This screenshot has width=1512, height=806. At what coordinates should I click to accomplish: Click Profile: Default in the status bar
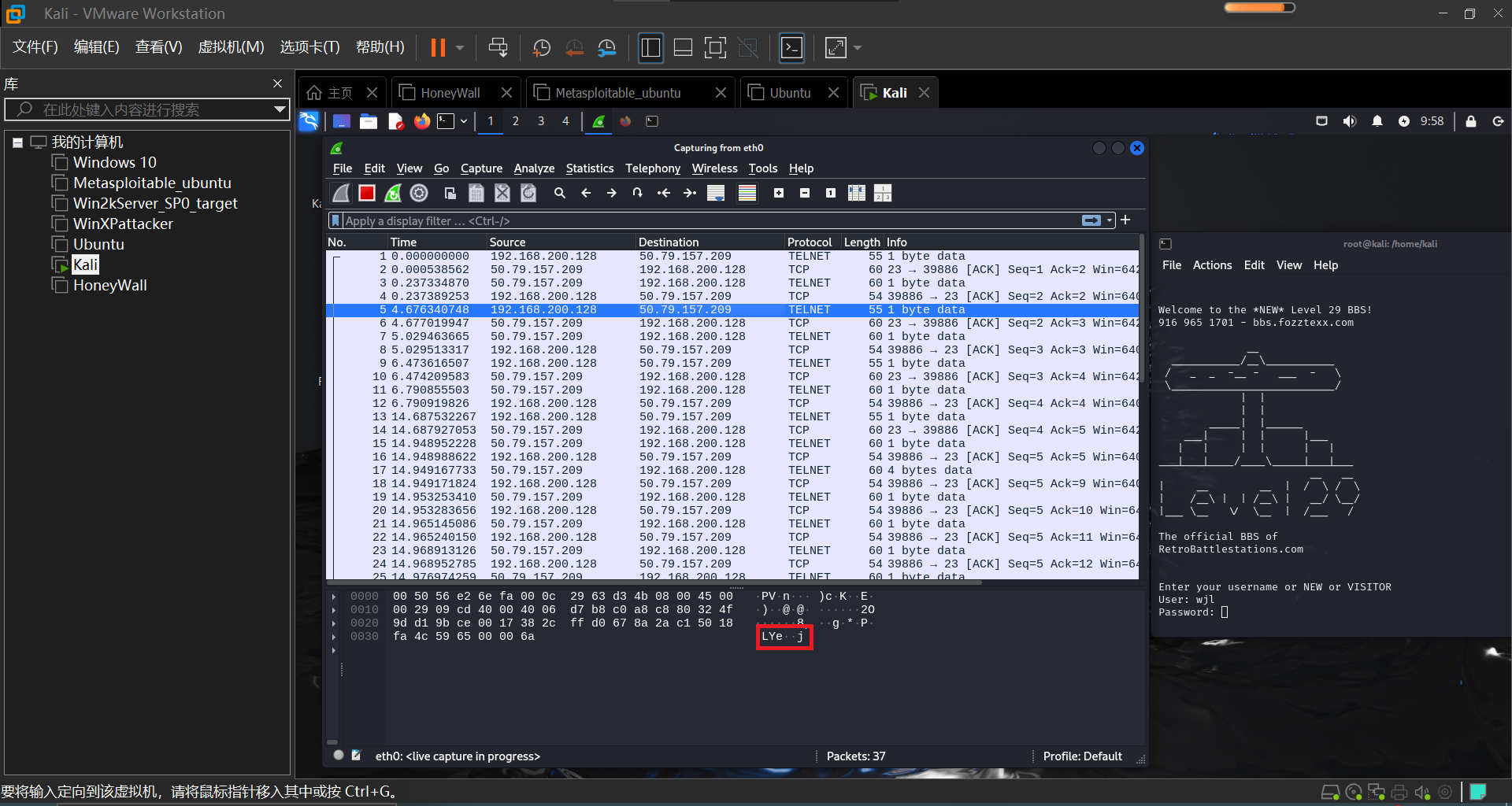click(1082, 756)
